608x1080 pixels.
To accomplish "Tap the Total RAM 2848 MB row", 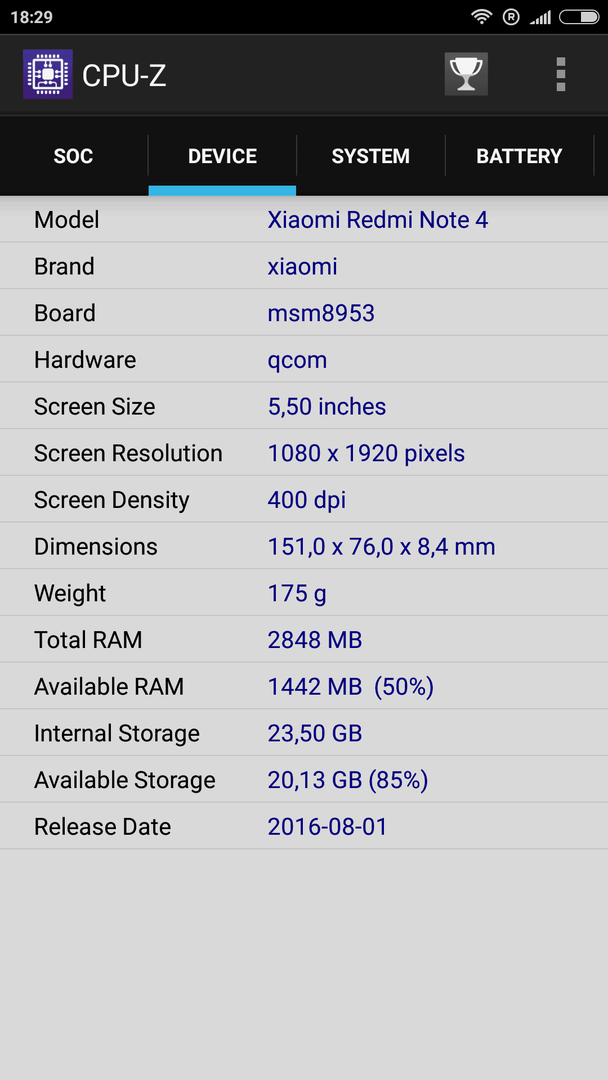I will click(304, 639).
